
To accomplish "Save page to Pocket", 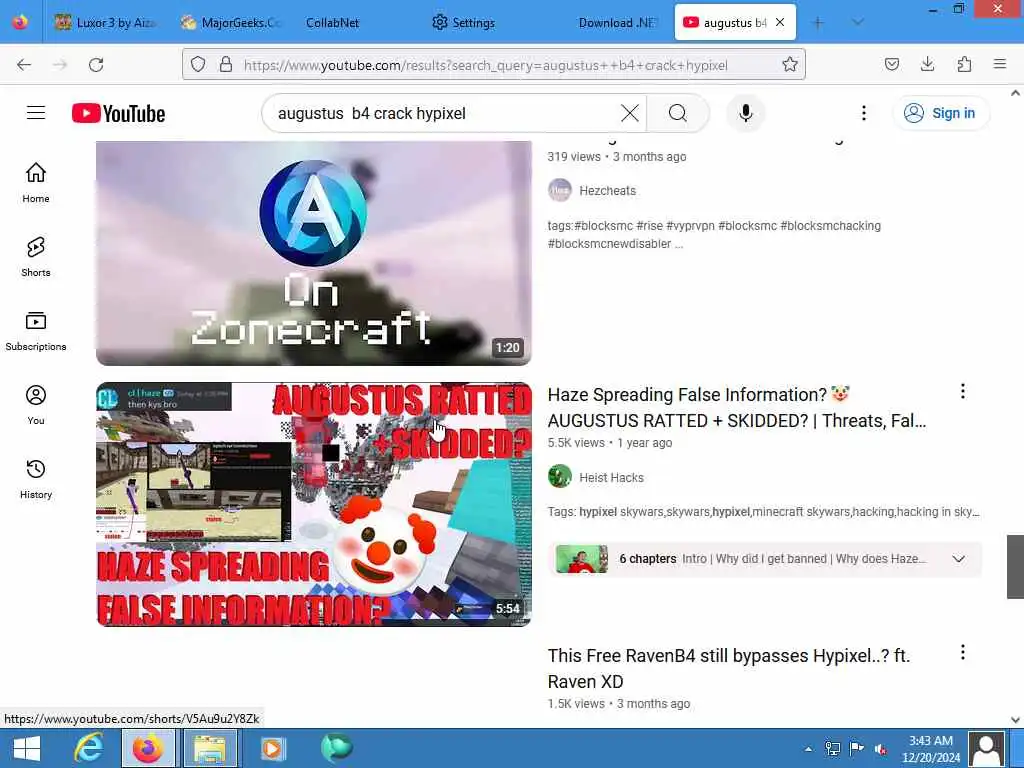I will (891, 65).
